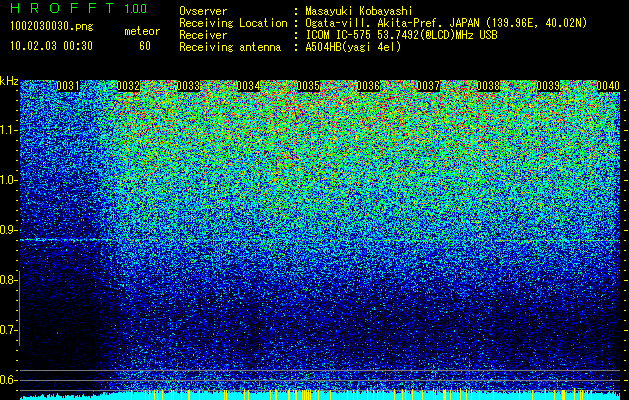
Task: Click the 0040 time marker label
Action: [608, 86]
